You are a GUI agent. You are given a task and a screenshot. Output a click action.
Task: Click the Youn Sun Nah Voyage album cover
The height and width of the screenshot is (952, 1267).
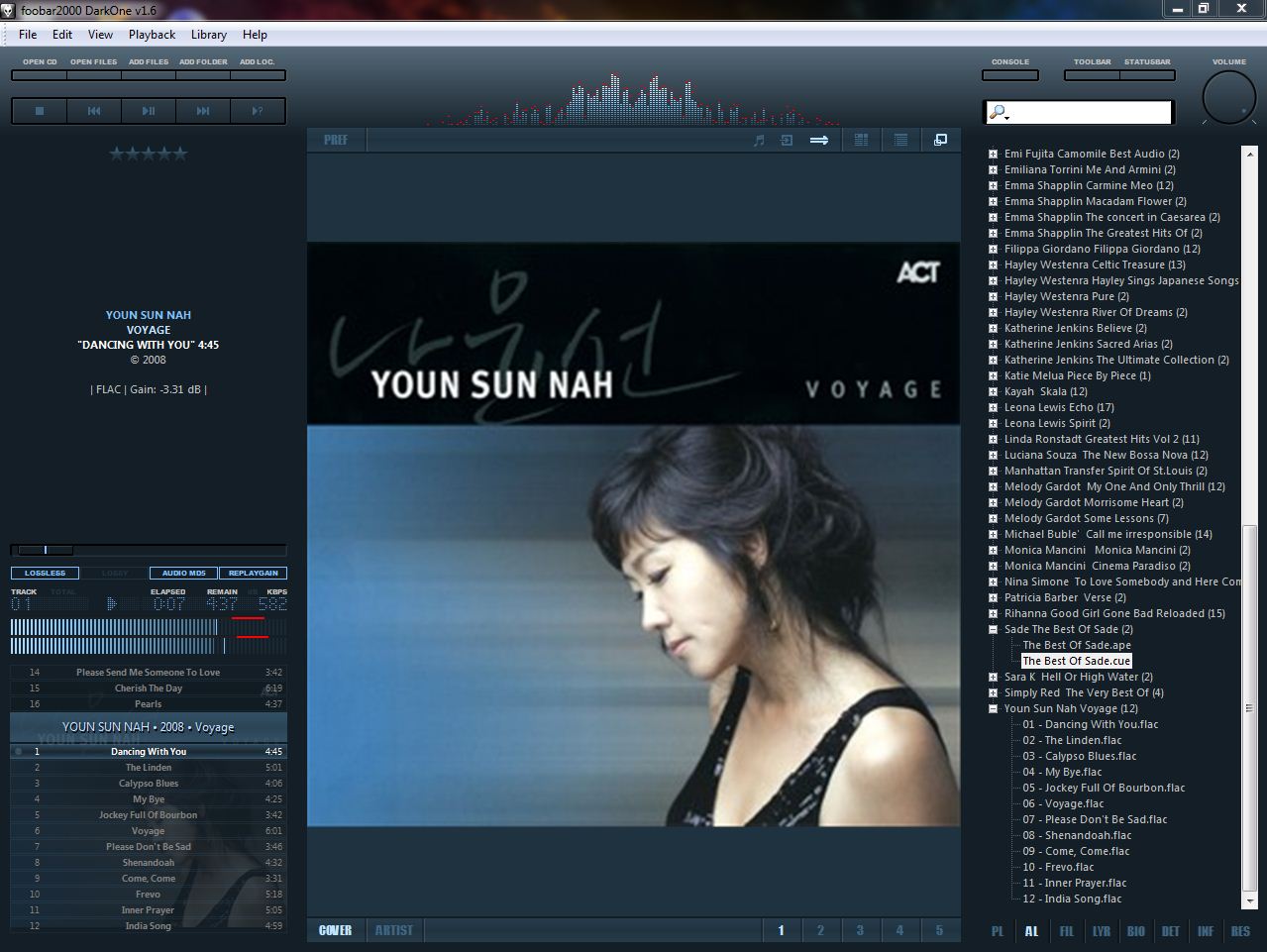click(x=634, y=535)
